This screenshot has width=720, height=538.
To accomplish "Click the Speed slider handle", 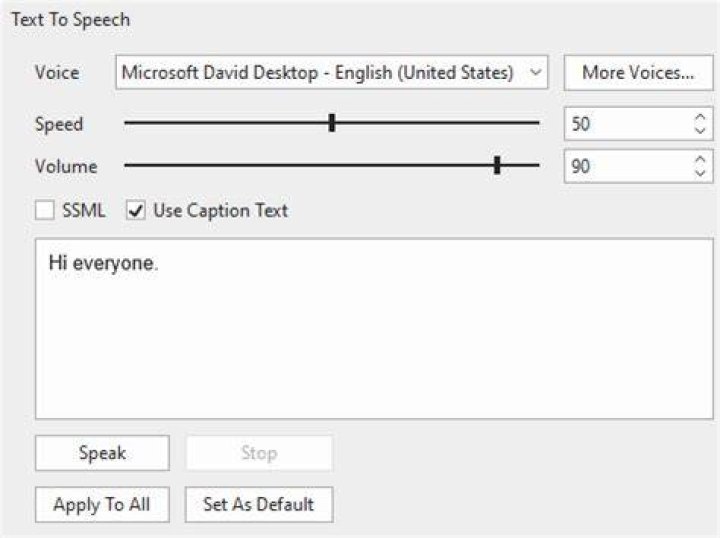I will 332,123.
